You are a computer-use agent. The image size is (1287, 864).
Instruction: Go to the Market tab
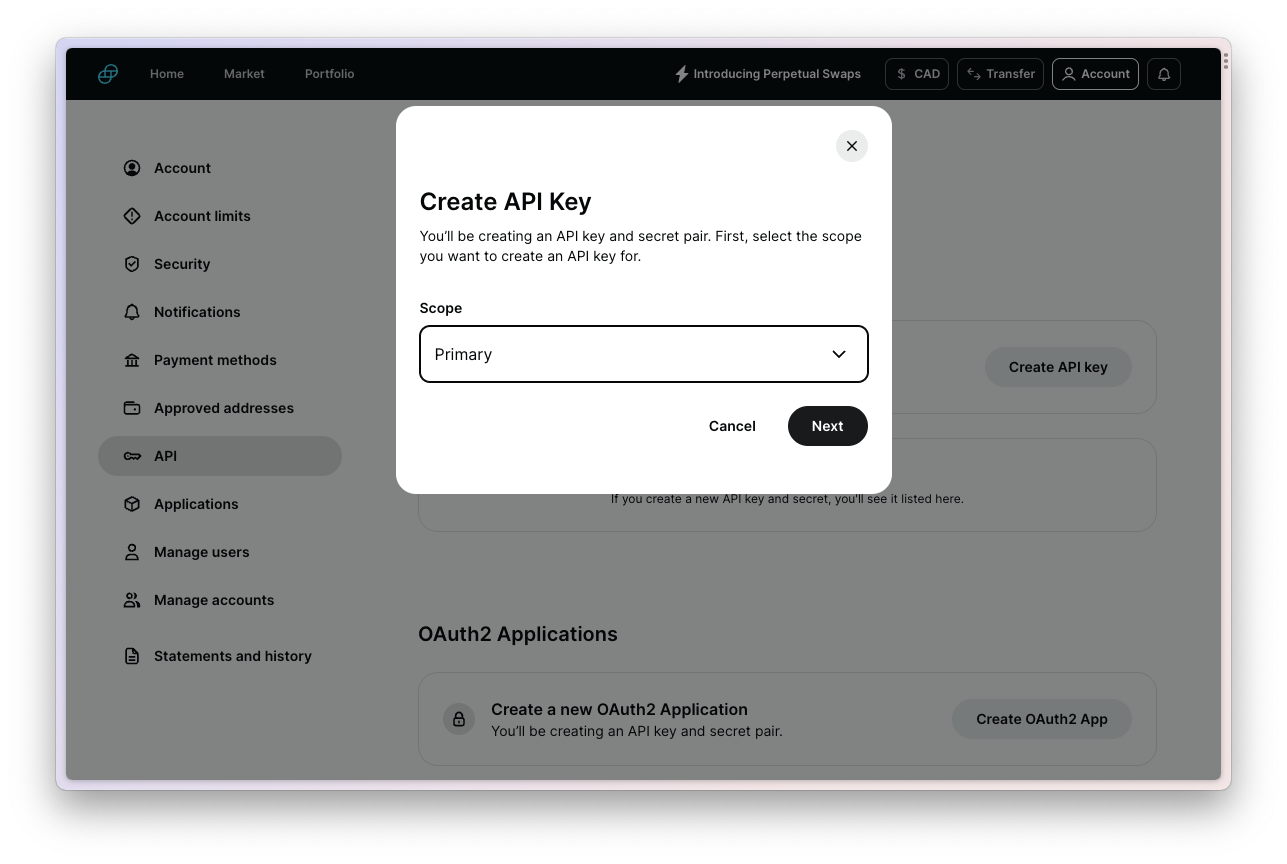pos(244,74)
